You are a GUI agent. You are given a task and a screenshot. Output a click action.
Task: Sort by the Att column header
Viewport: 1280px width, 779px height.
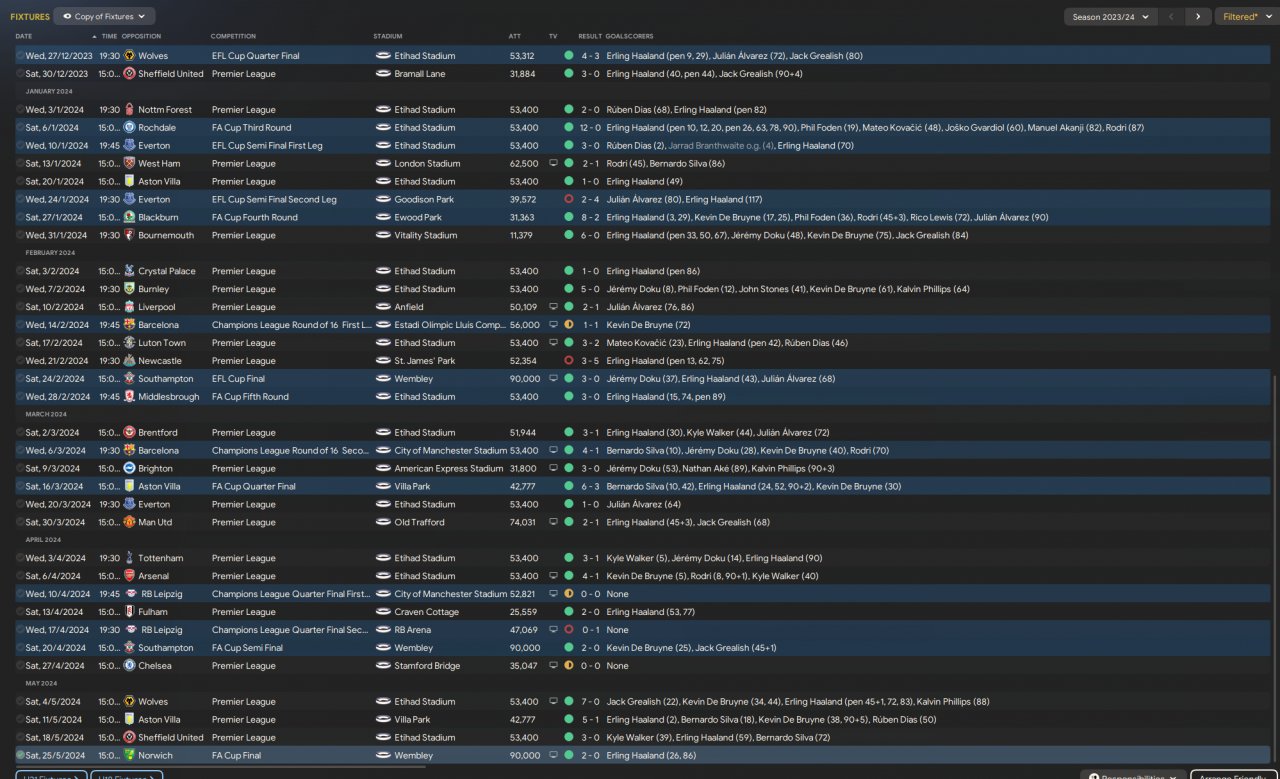(514, 37)
